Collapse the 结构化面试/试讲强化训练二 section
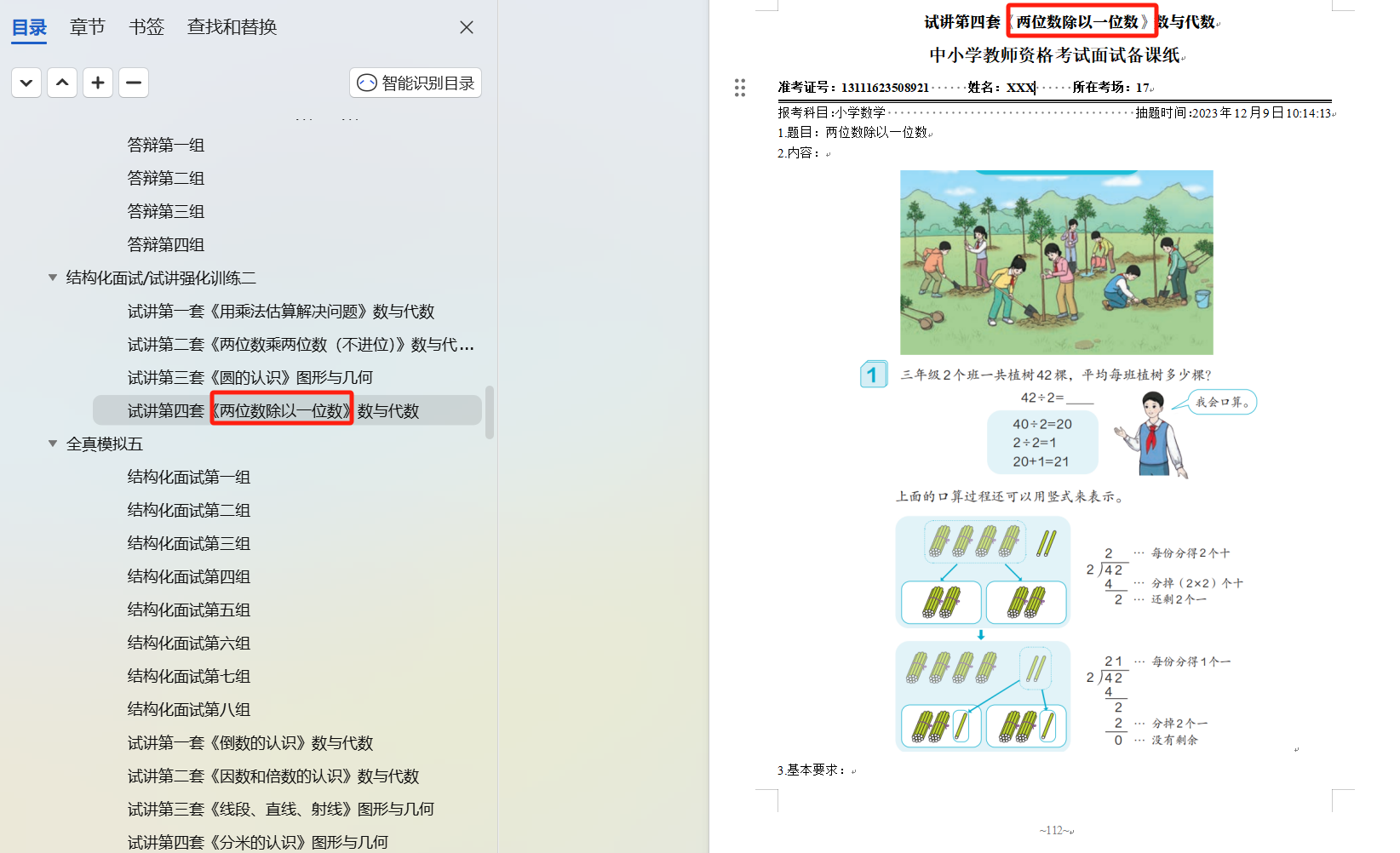 [53, 278]
